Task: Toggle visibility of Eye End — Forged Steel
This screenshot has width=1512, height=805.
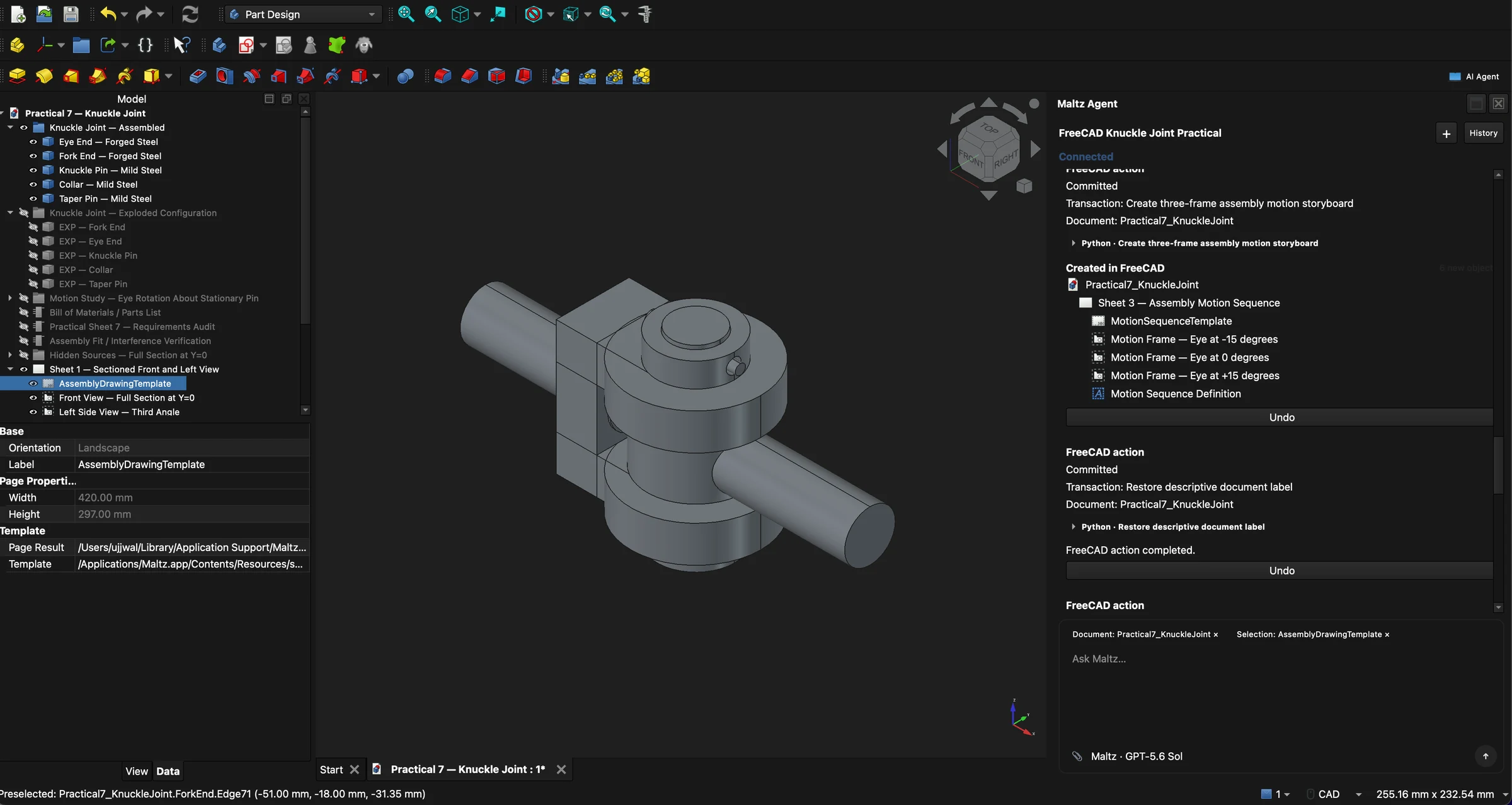Action: coord(33,142)
